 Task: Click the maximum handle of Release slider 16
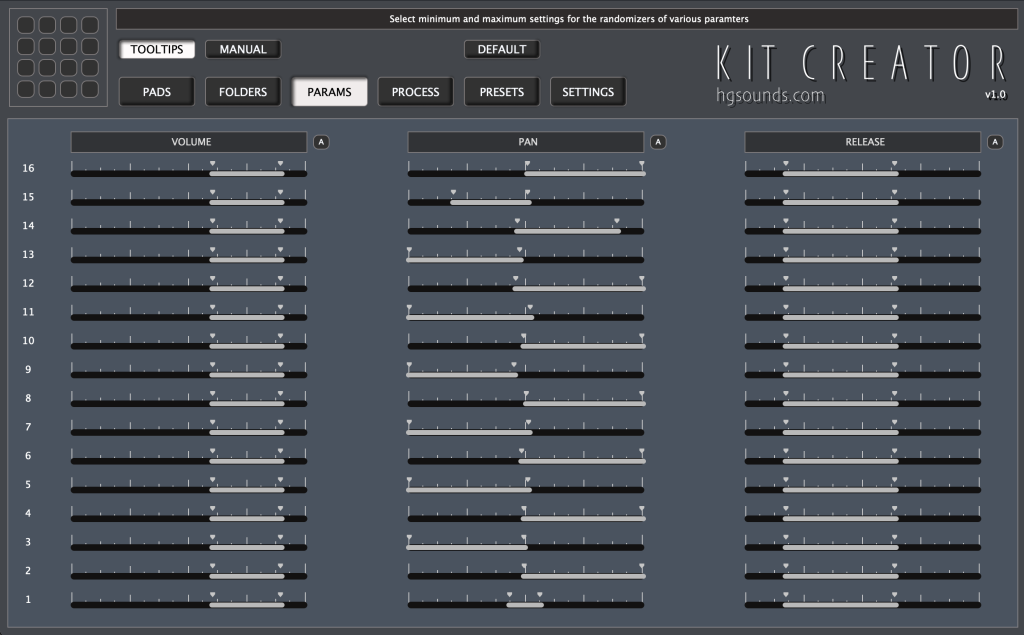tap(895, 164)
